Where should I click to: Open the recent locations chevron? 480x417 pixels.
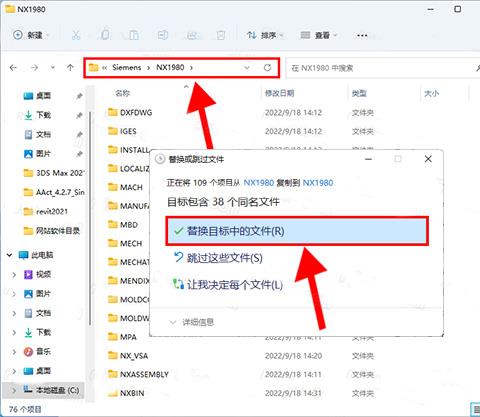pos(53,68)
